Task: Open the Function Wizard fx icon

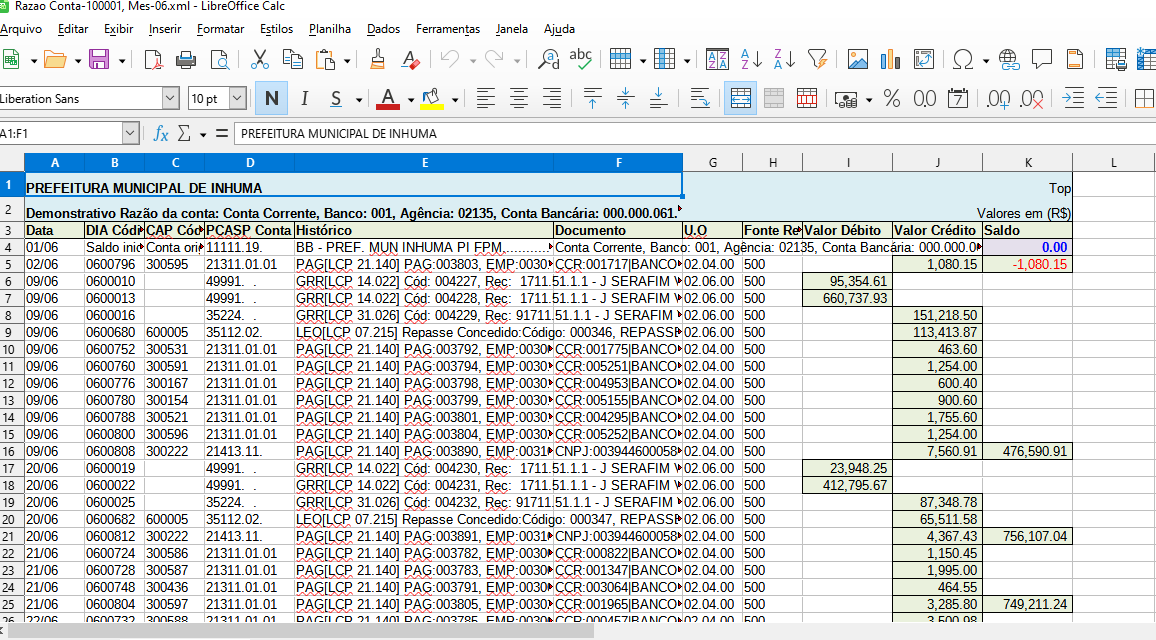Action: (x=160, y=133)
